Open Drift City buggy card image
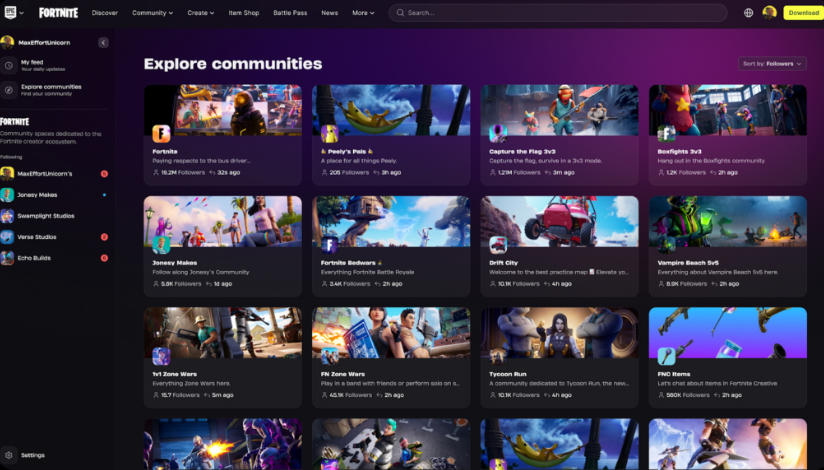824x470 pixels. pos(560,221)
